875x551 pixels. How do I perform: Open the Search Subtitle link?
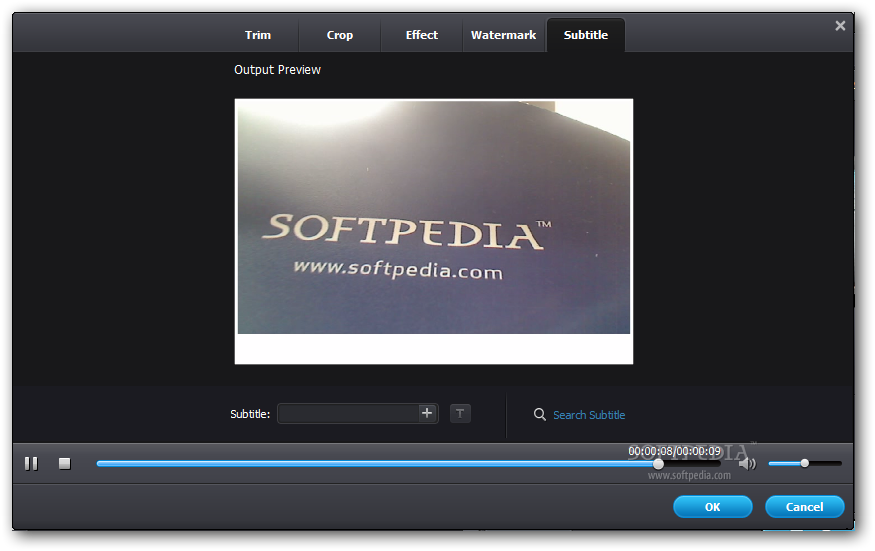(x=589, y=415)
